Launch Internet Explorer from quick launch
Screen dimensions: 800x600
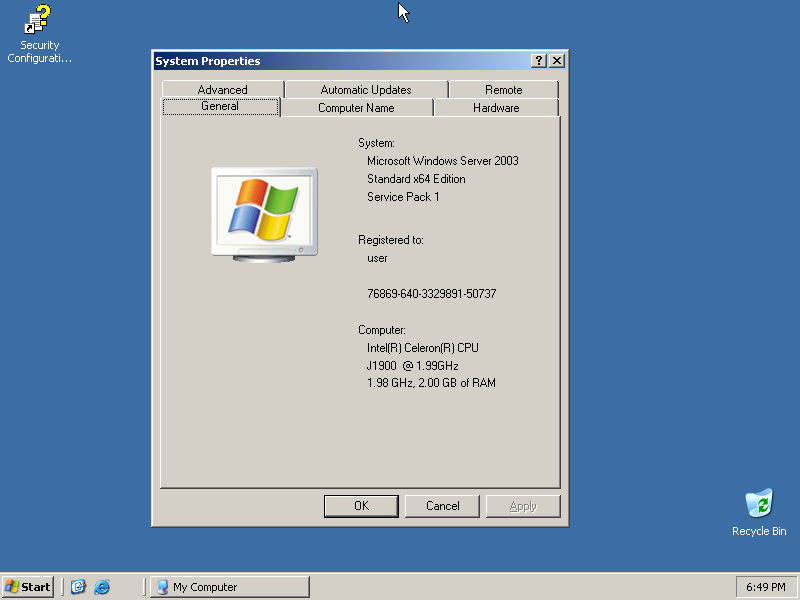click(102, 587)
